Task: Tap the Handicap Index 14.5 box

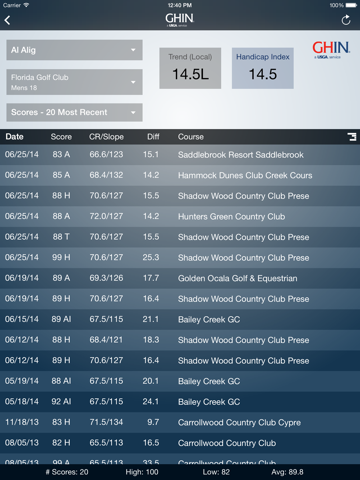Action: click(263, 68)
